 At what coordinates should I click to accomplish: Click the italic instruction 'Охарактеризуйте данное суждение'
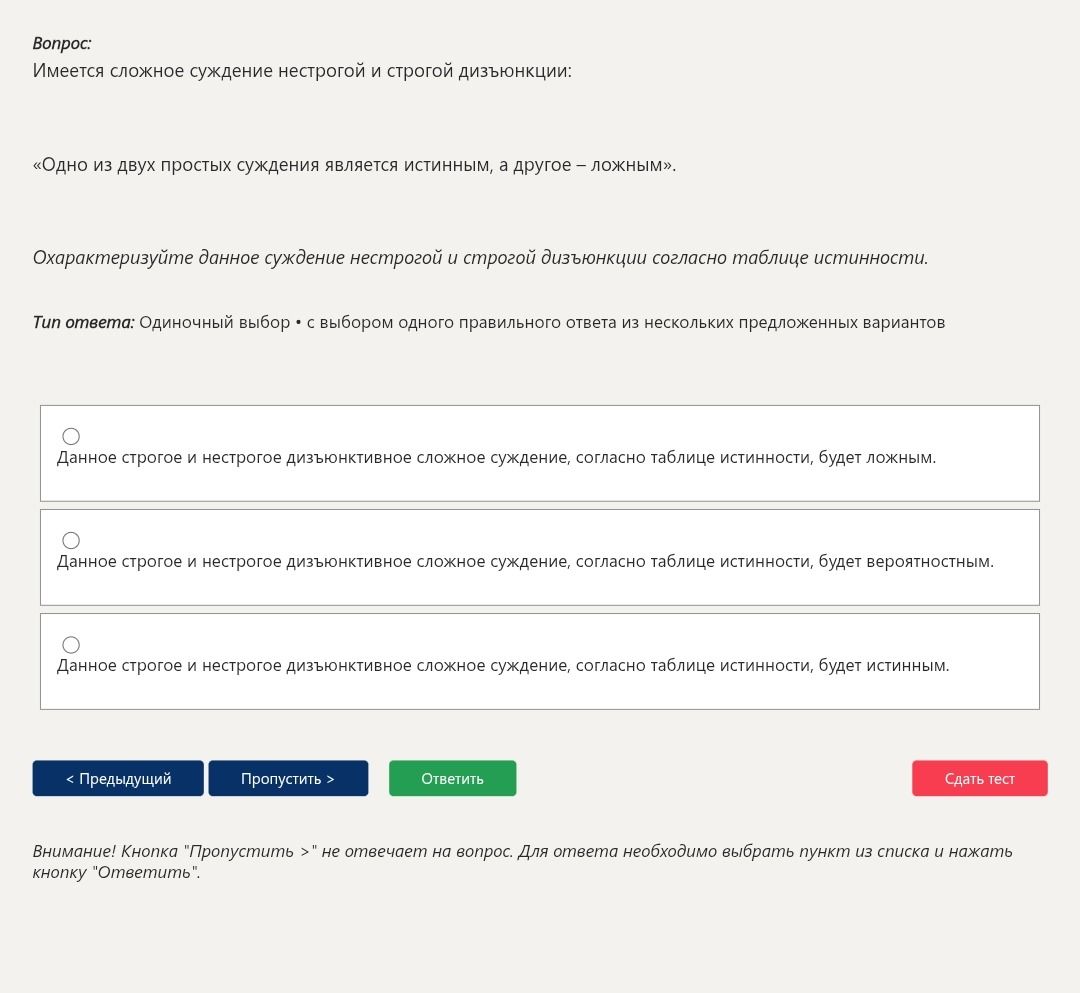(480, 258)
